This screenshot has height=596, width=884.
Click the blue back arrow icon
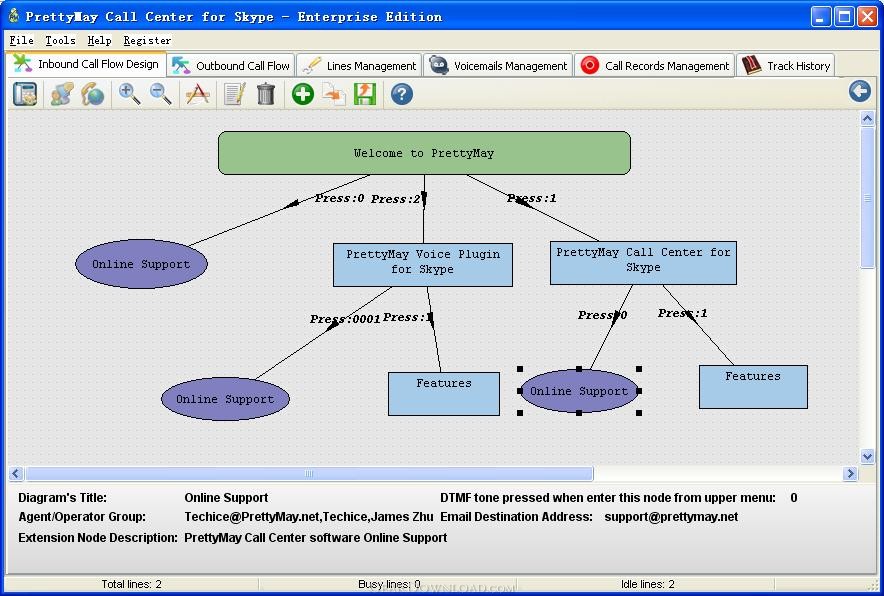[860, 91]
